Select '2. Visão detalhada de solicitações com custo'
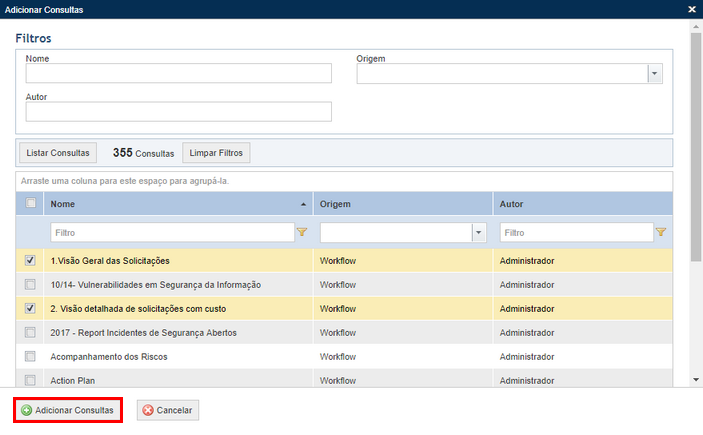The height and width of the screenshot is (435, 703). pos(138,309)
